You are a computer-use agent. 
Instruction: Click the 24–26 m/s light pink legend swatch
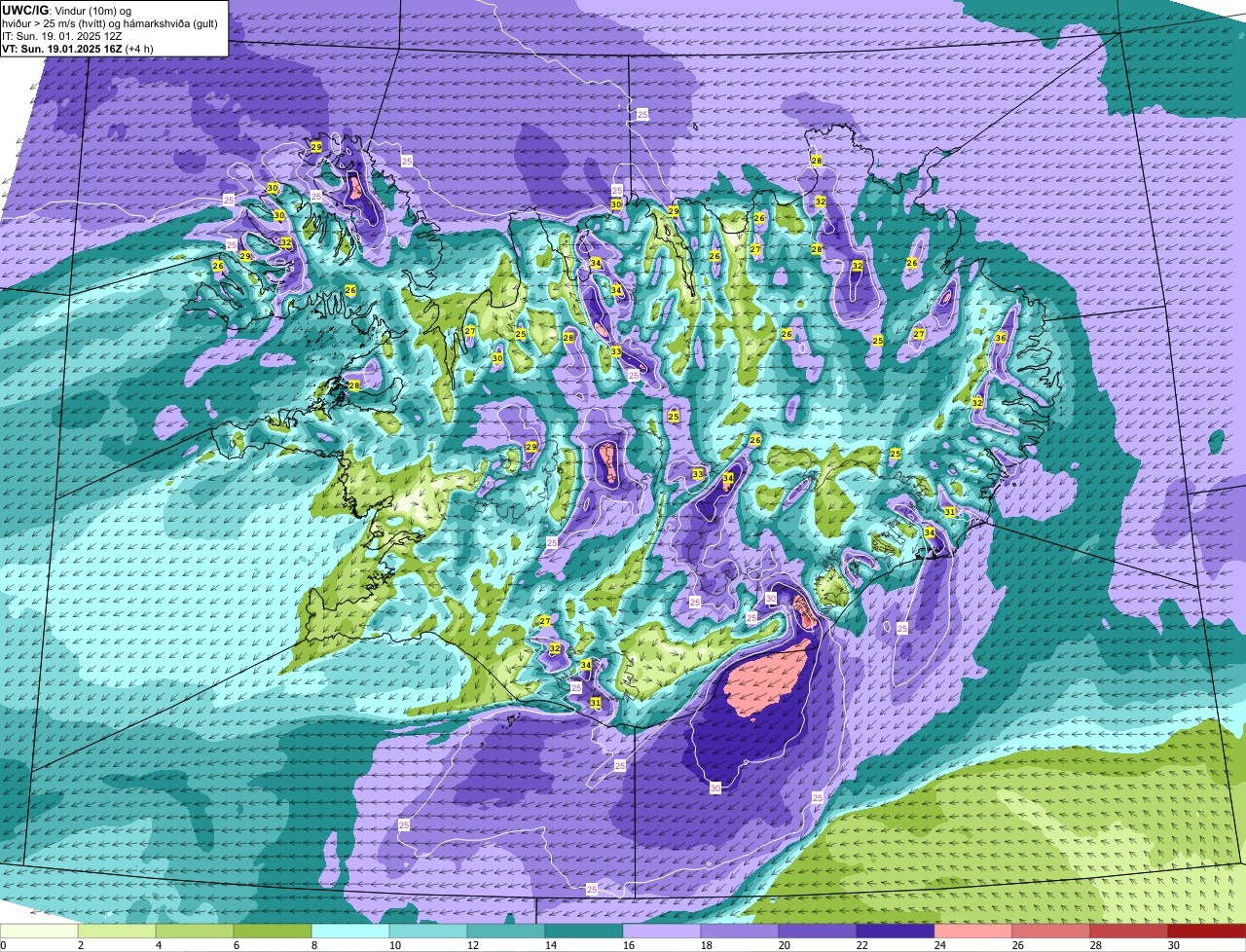(973, 931)
